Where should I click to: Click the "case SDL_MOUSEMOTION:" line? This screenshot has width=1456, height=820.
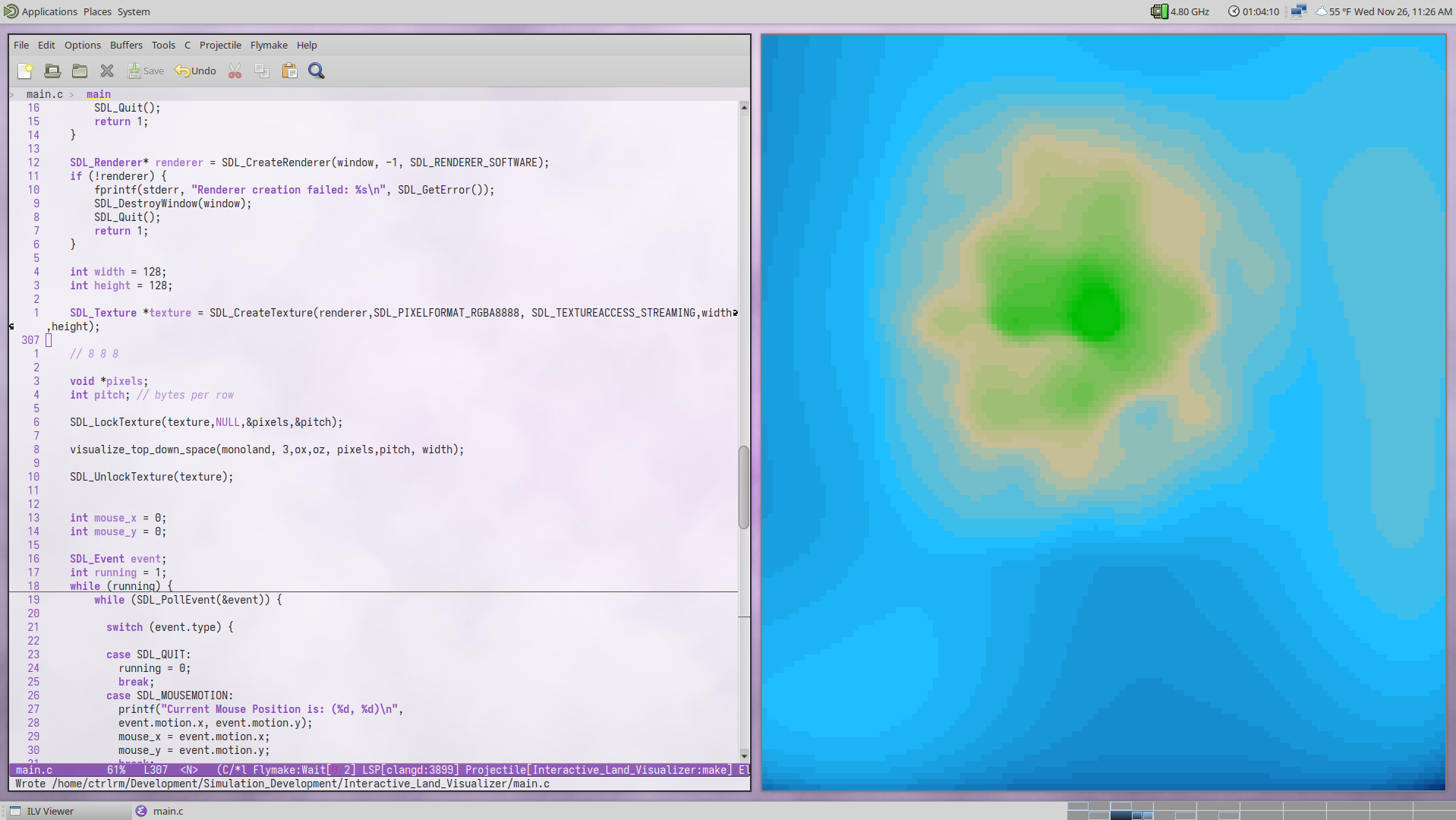click(x=170, y=695)
